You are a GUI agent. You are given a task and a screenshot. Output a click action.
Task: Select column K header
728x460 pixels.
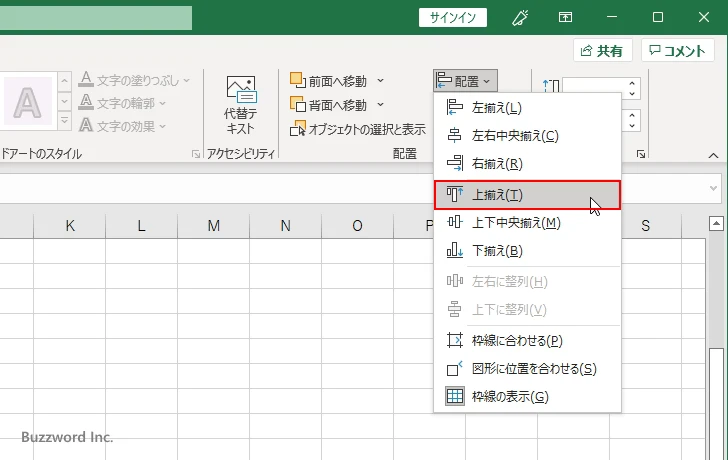[70, 226]
